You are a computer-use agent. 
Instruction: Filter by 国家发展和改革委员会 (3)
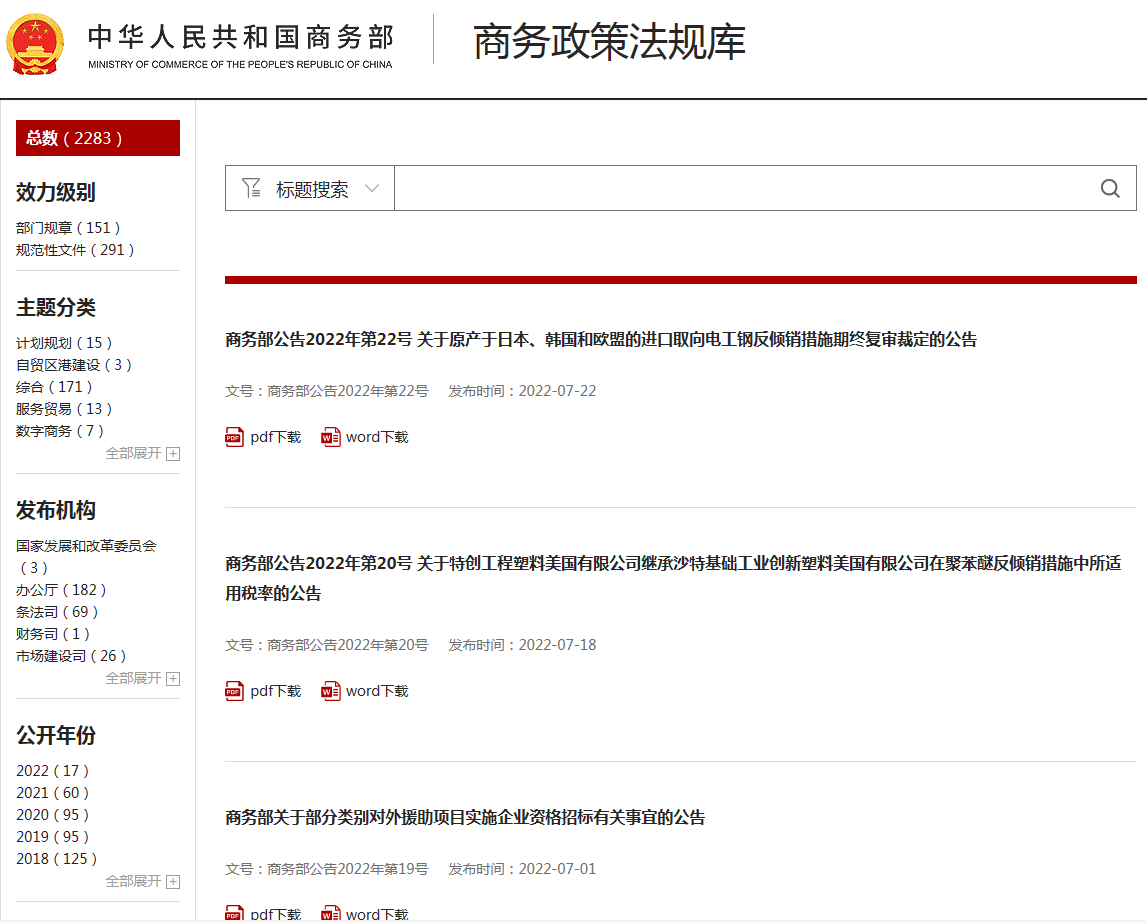pyautogui.click(x=86, y=557)
